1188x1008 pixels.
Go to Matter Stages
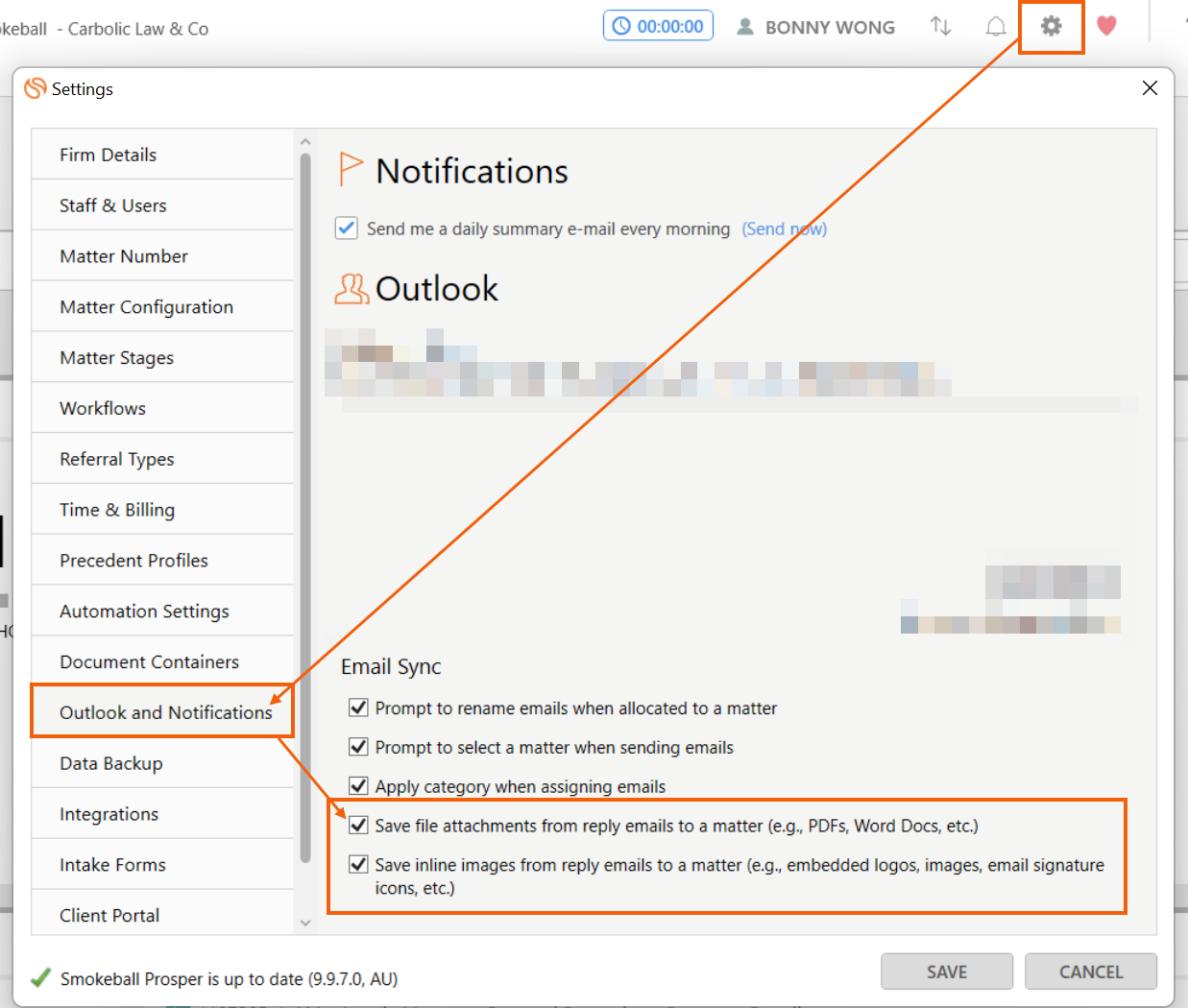(x=162, y=358)
